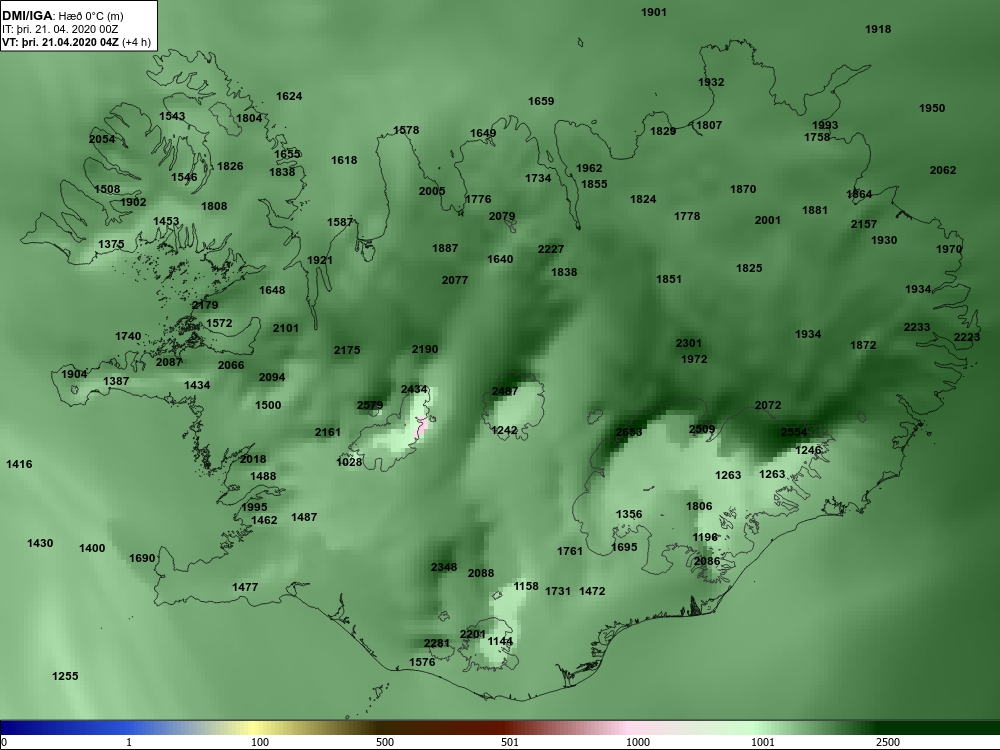Click the color scale label "501"

[x=510, y=742]
